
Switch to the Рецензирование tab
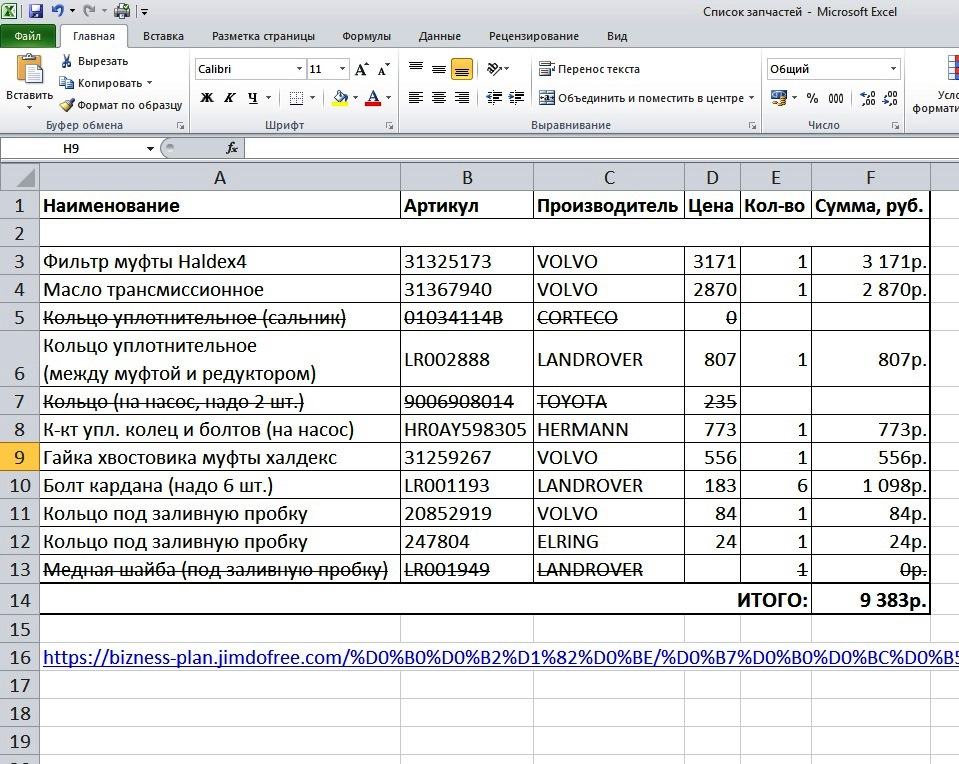534,36
